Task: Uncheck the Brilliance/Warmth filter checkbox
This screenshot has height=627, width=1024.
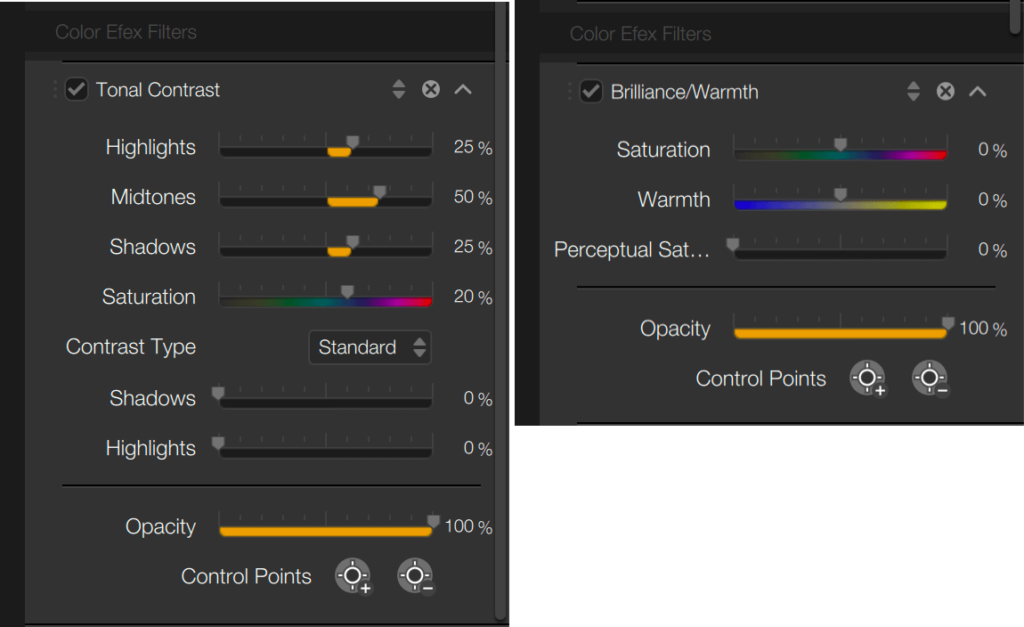Action: (591, 92)
